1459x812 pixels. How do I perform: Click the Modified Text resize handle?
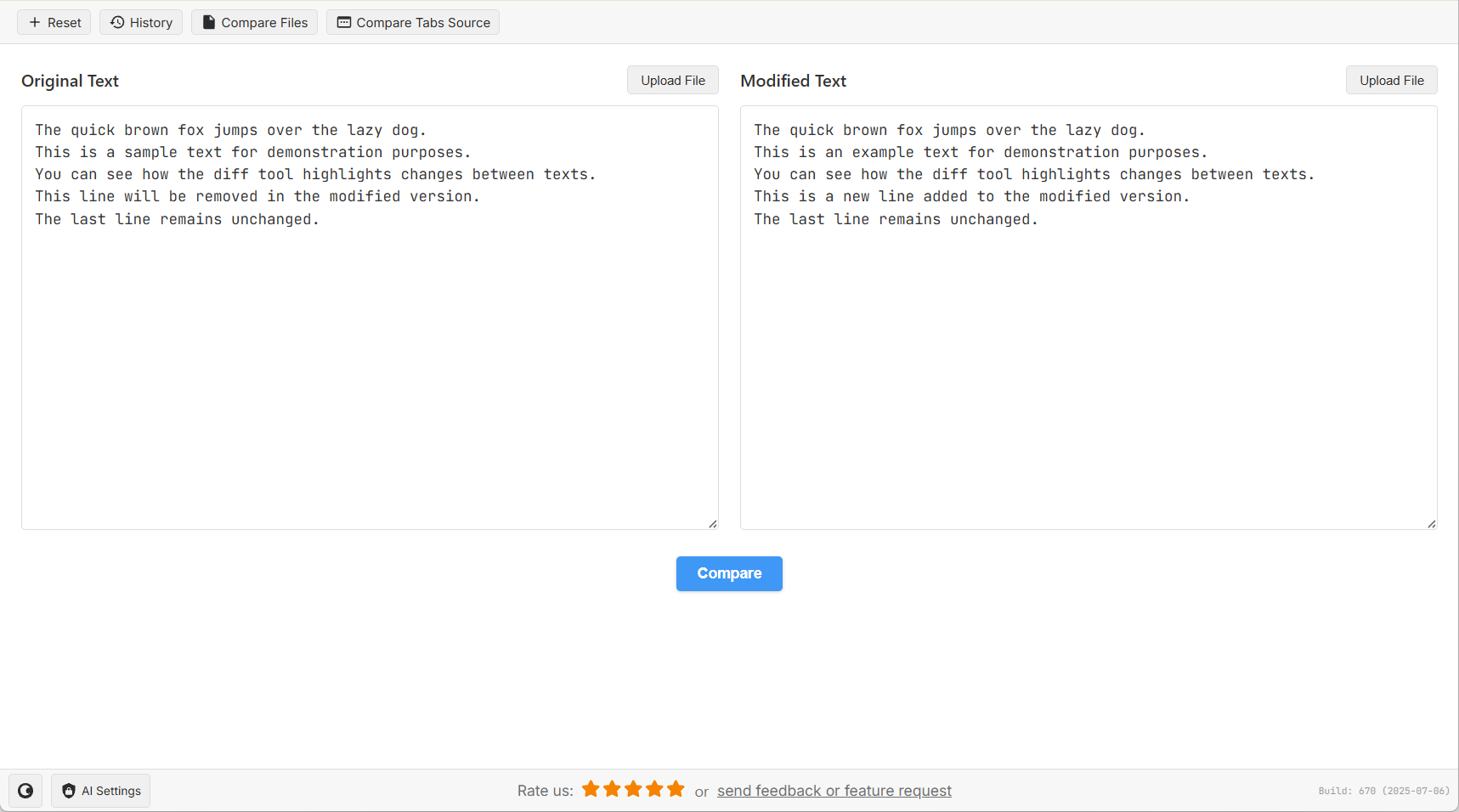[x=1432, y=524]
